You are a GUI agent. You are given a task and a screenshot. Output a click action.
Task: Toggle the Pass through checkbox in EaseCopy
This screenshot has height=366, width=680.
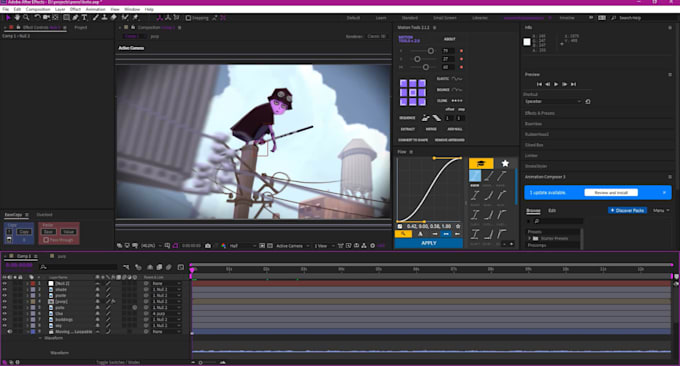coord(46,239)
